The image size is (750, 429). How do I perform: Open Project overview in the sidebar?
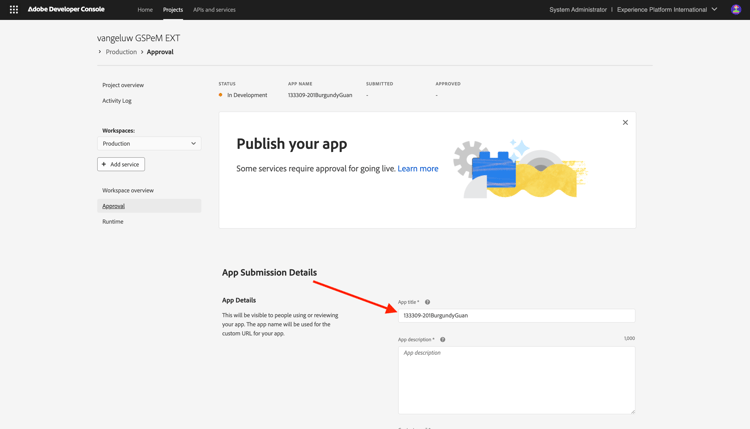123,85
